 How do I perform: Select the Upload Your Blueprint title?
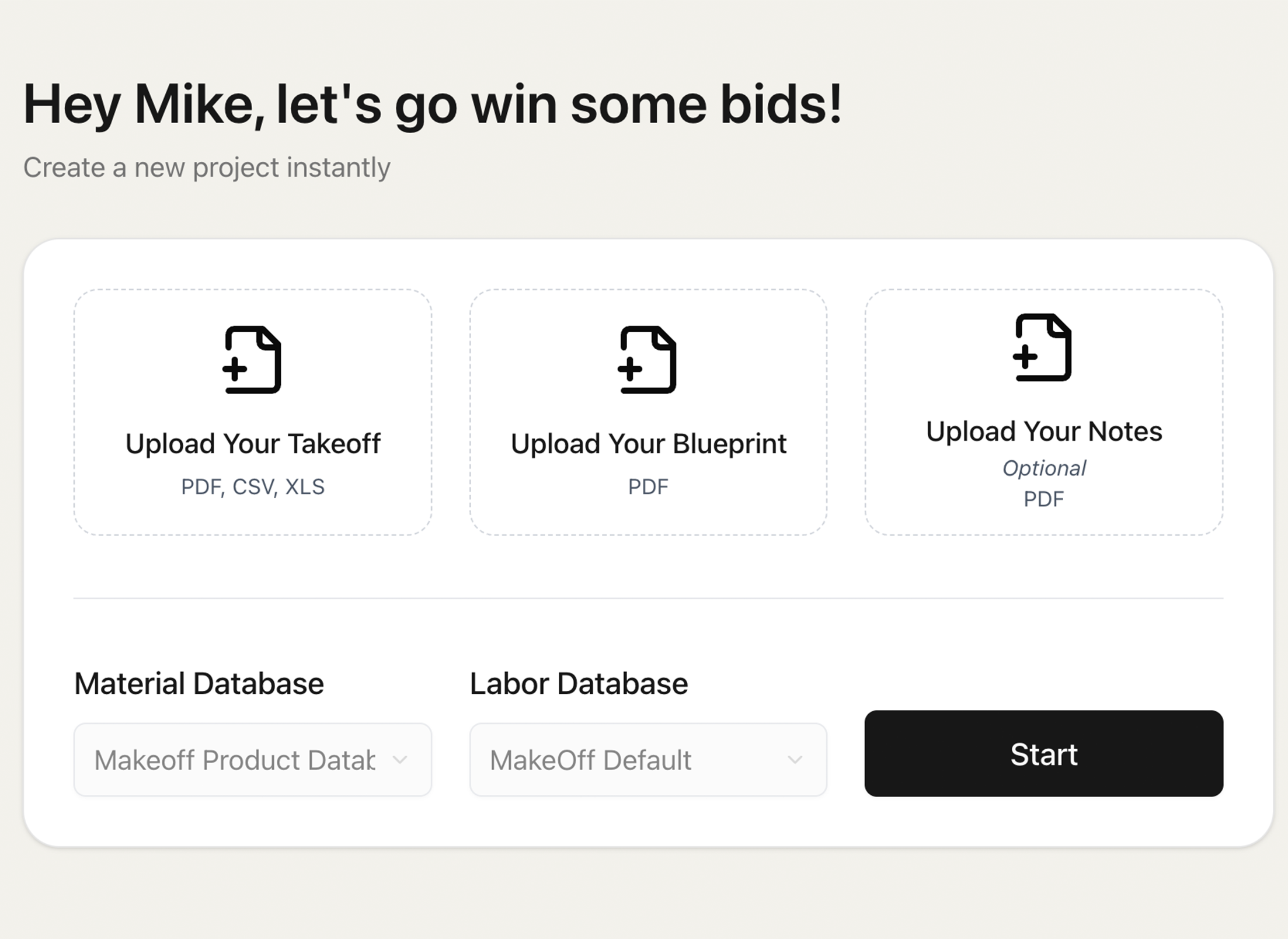(648, 443)
